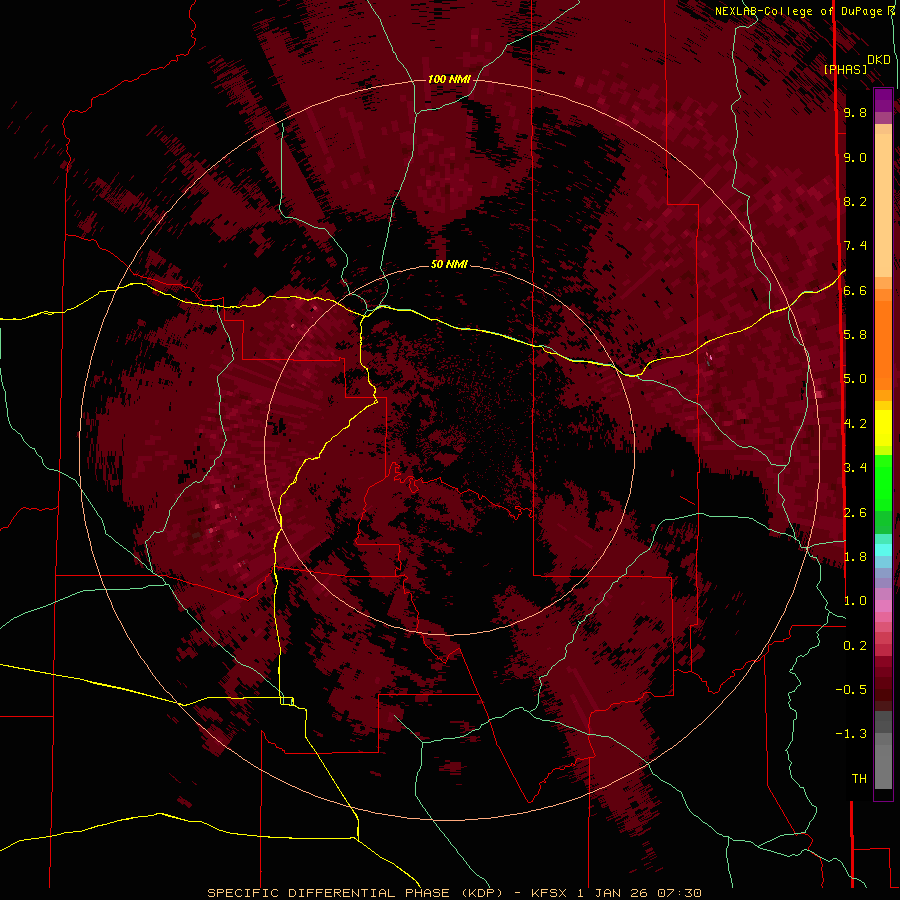The image size is (900, 900).
Task: Select the 8.2 value on the color scale
Action: coord(855,201)
